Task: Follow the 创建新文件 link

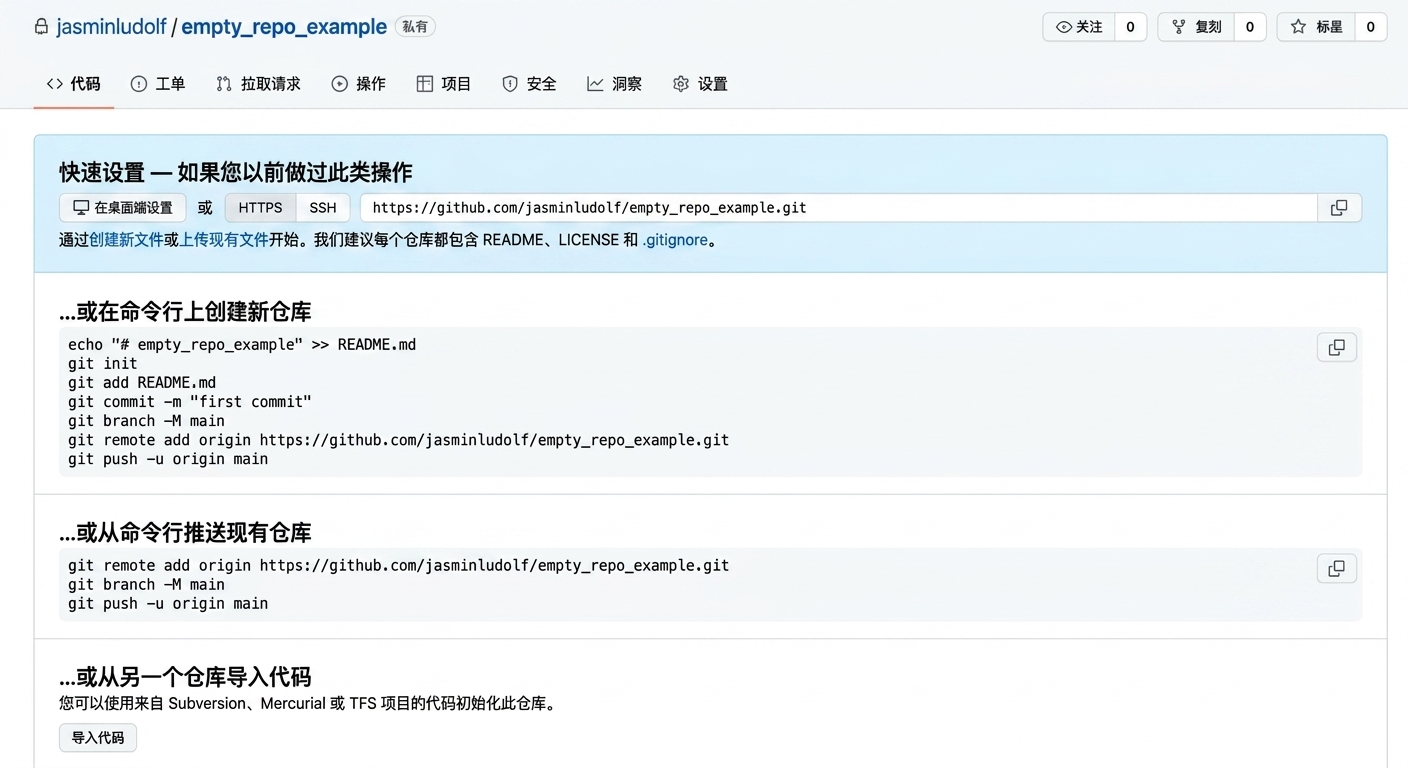Action: [126, 240]
